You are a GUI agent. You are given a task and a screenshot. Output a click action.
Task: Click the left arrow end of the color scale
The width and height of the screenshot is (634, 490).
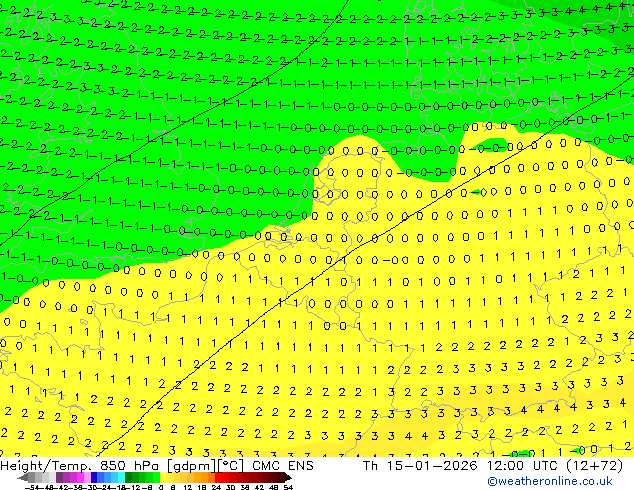click(x=23, y=477)
